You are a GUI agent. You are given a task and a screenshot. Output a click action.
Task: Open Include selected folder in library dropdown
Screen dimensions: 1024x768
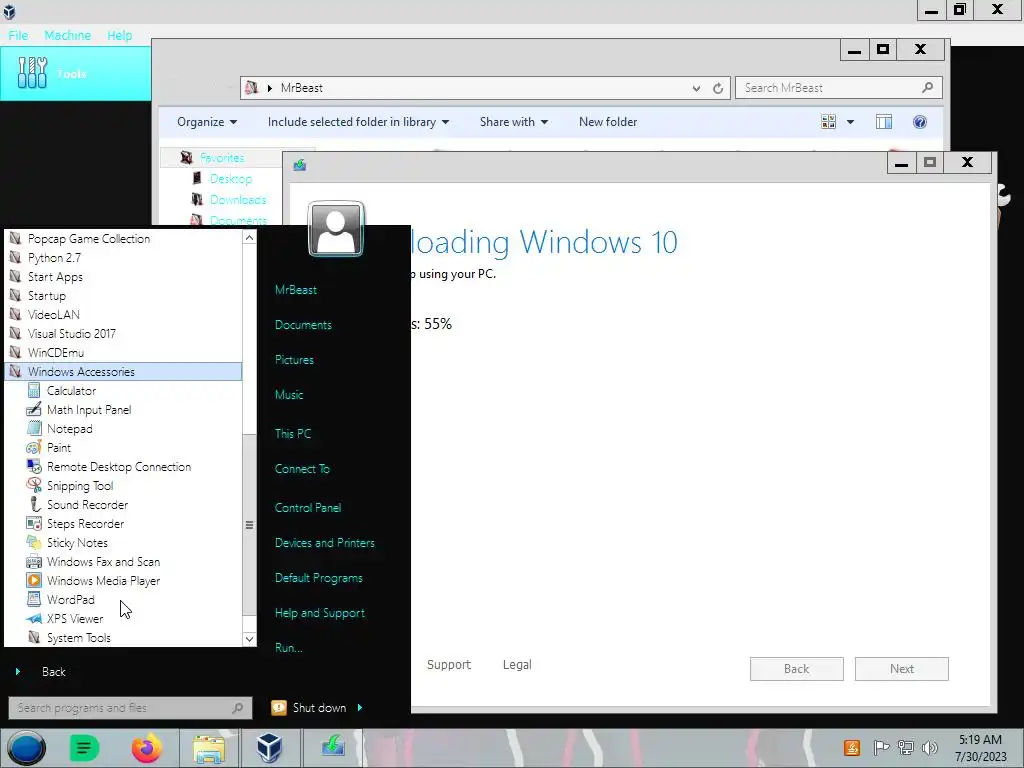(359, 121)
